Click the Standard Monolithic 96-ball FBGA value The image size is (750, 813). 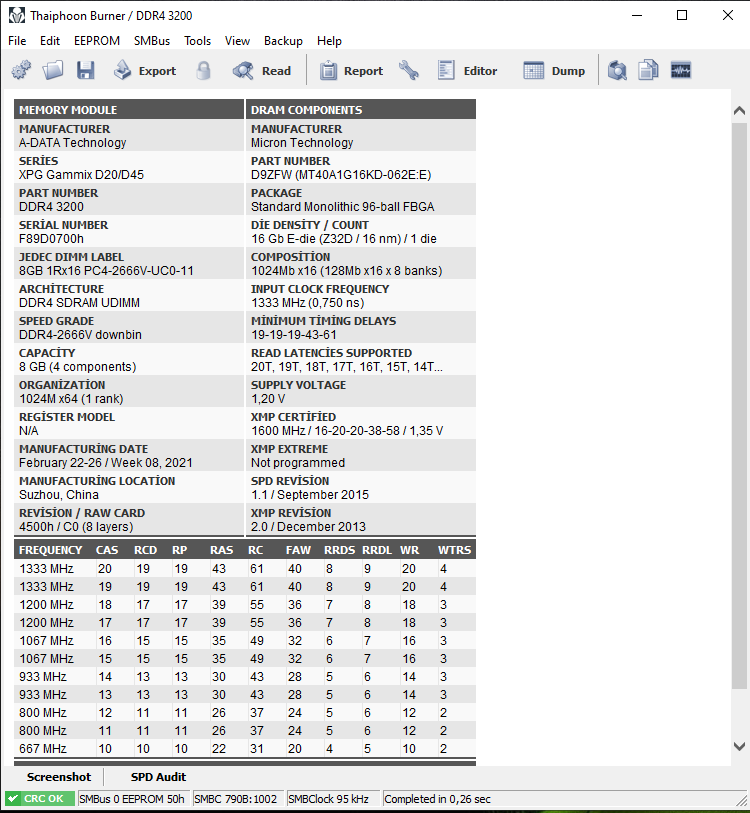click(x=342, y=206)
